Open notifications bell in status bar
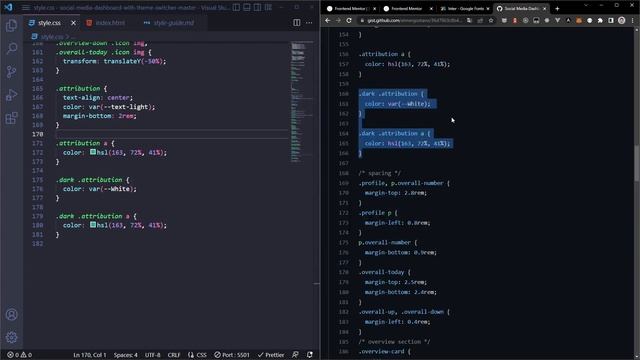 tap(310, 355)
